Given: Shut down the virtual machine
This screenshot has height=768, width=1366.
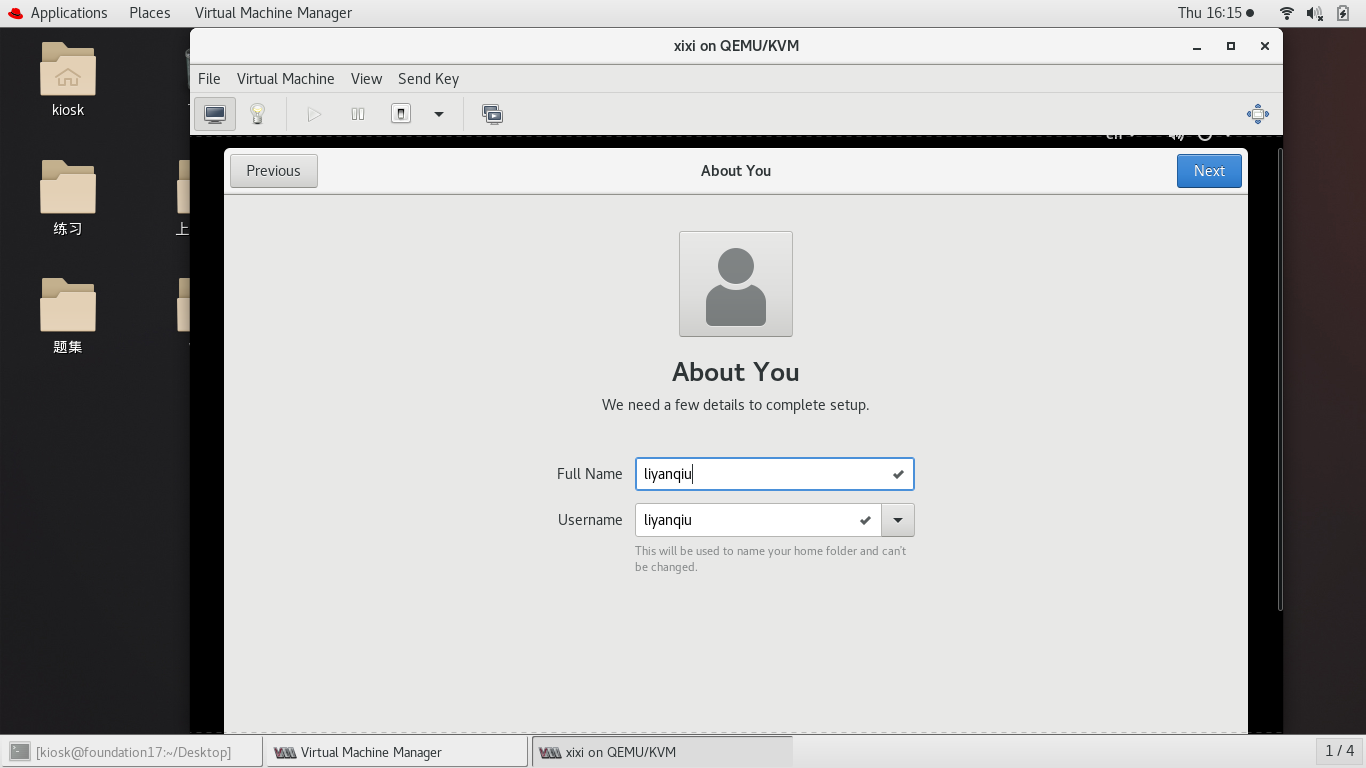Looking at the screenshot, I should click(x=401, y=114).
